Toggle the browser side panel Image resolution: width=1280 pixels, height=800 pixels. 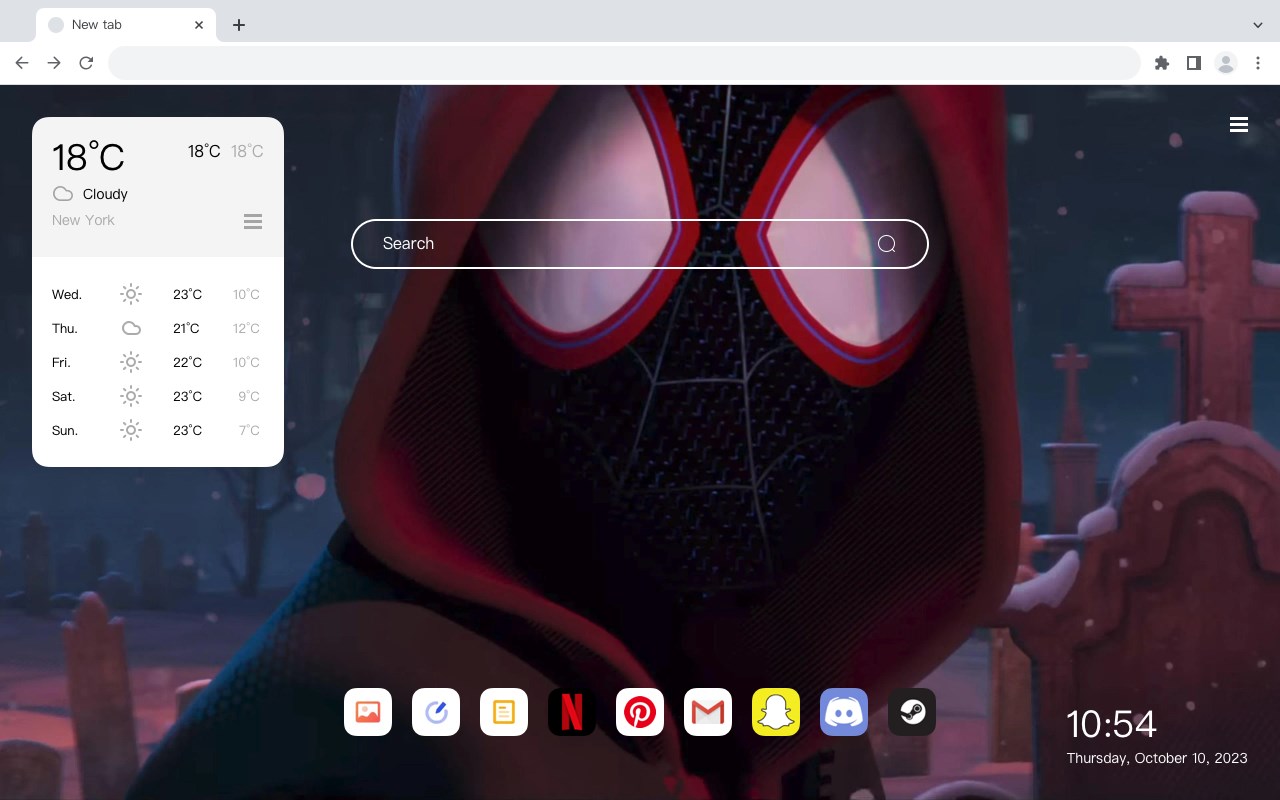(x=1194, y=63)
